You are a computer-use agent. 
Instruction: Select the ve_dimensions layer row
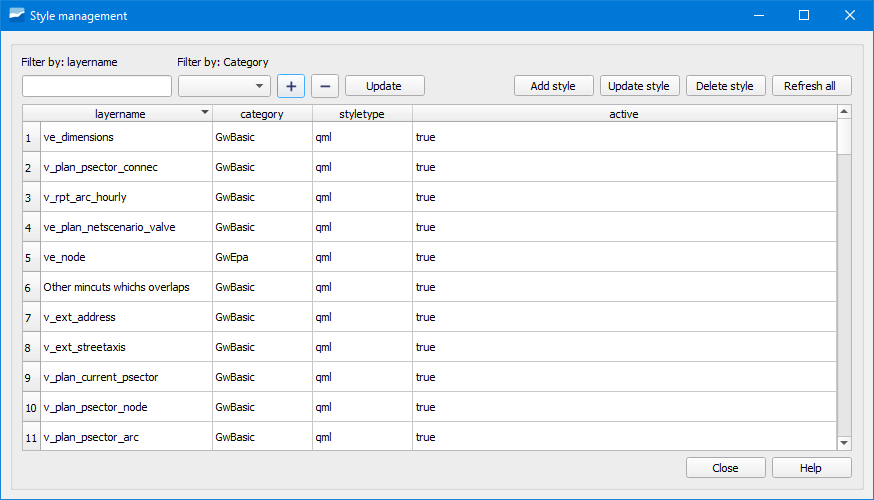pos(126,137)
